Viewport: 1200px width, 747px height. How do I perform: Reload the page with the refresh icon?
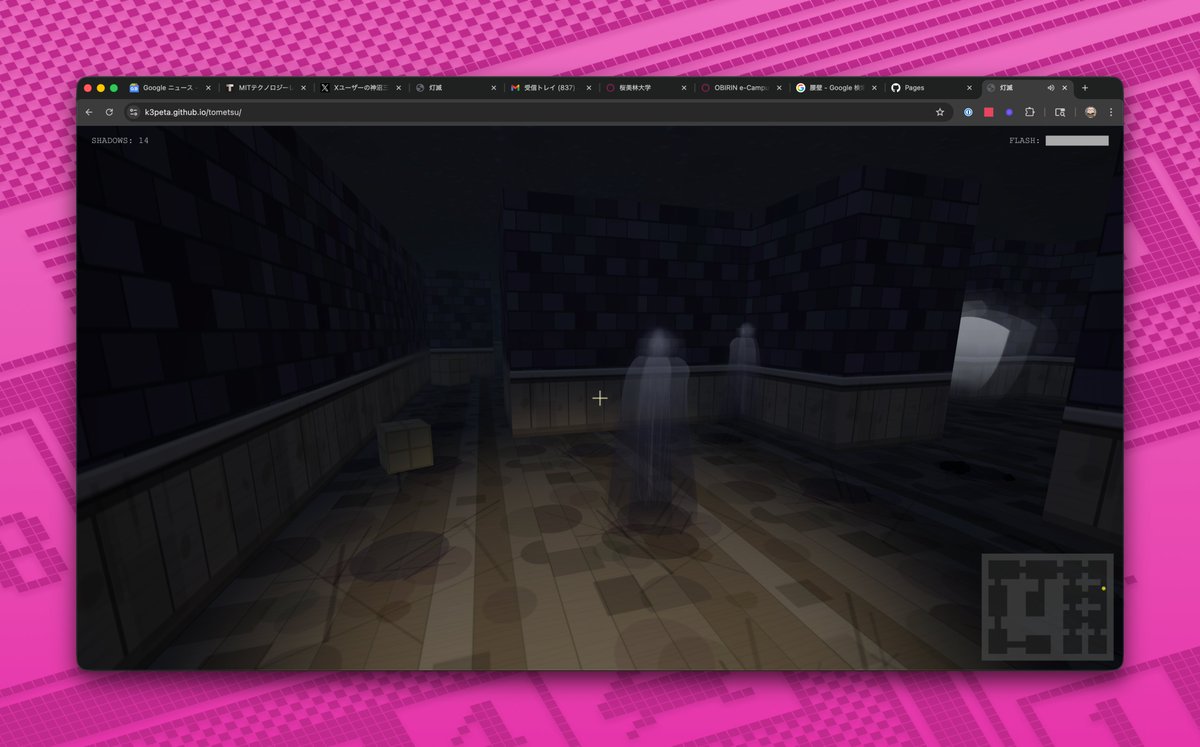(109, 112)
